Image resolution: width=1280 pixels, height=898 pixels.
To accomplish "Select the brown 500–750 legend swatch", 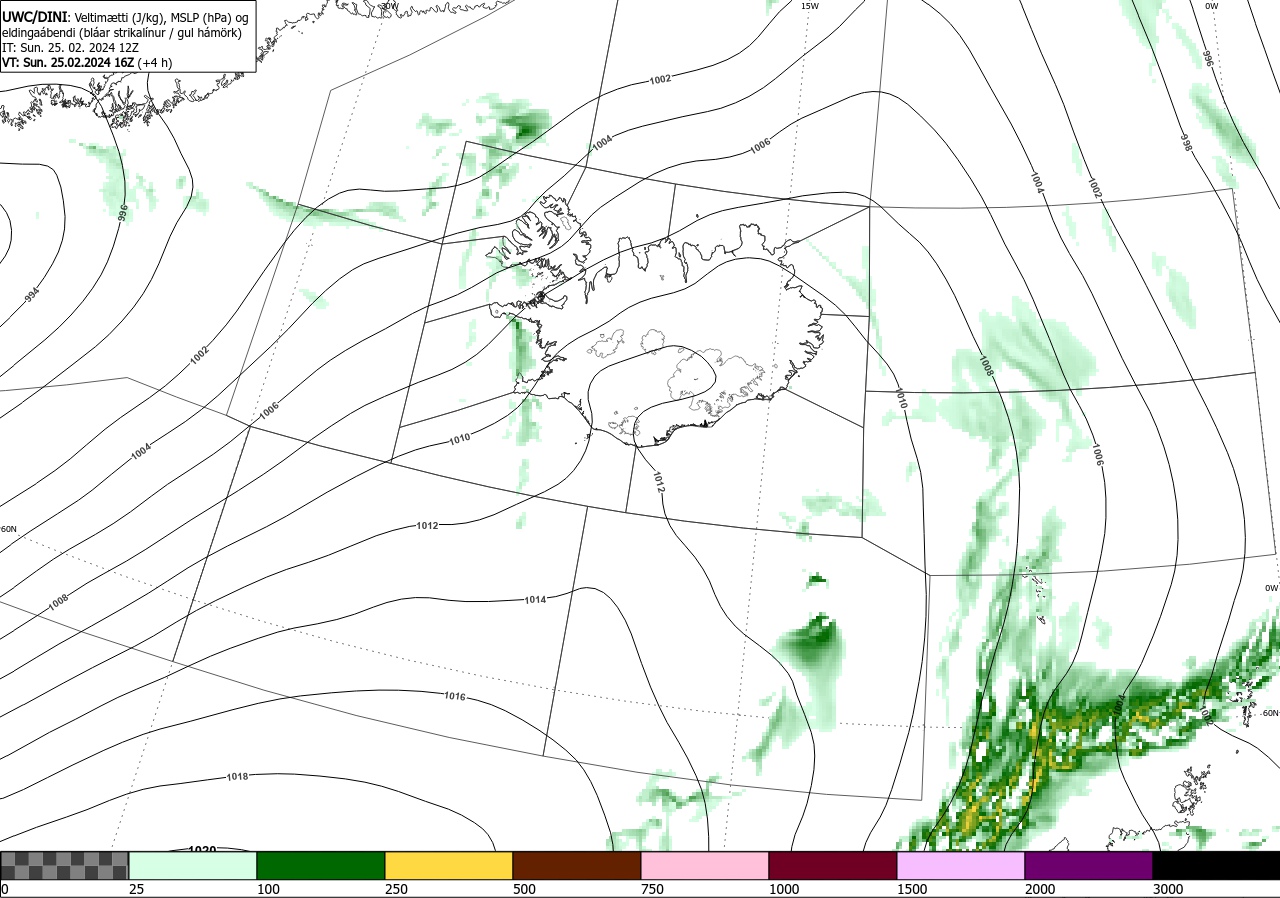I will click(x=577, y=865).
